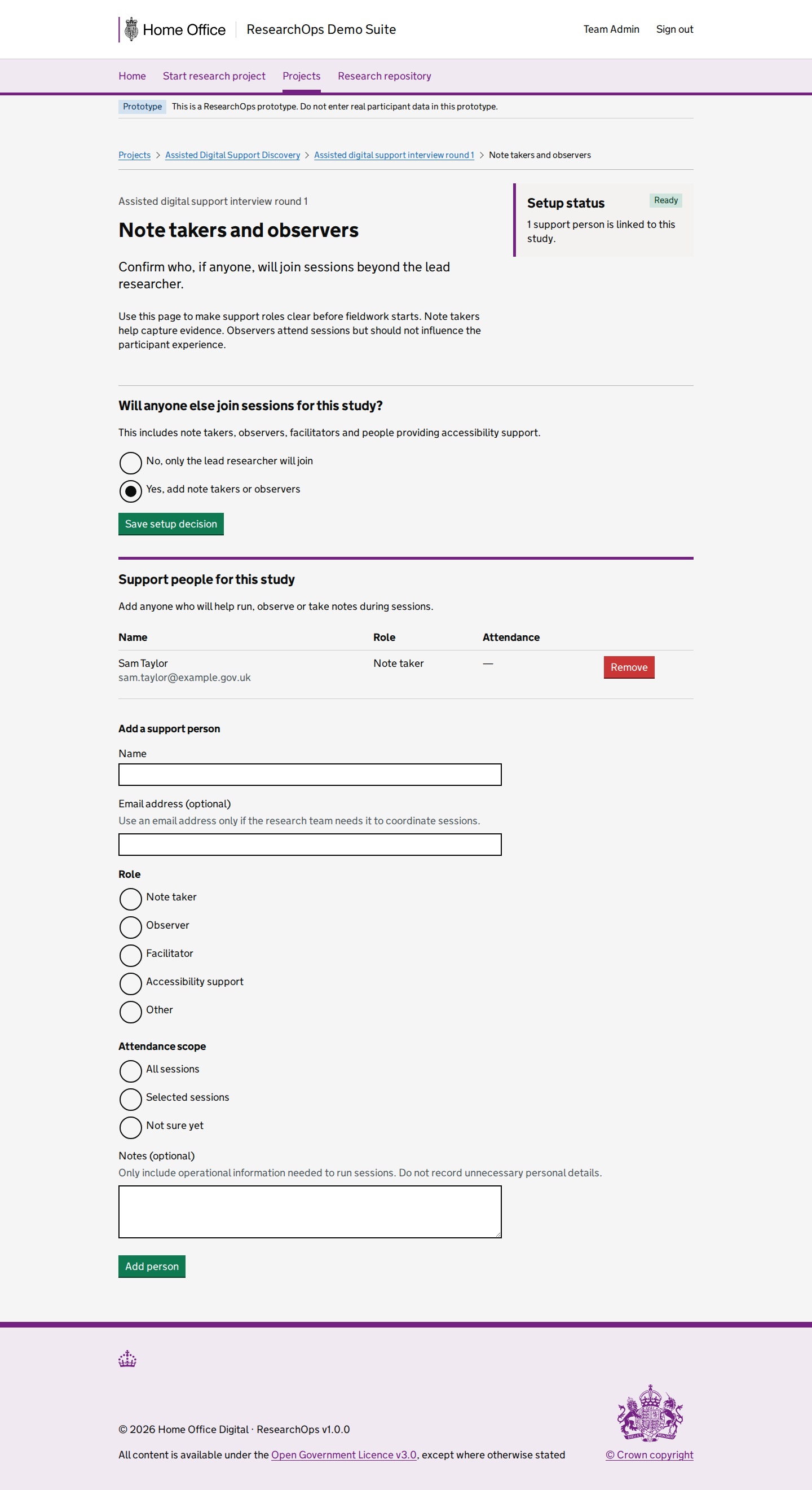812x1490 pixels.
Task: Focus the support person Name field
Action: (310, 775)
